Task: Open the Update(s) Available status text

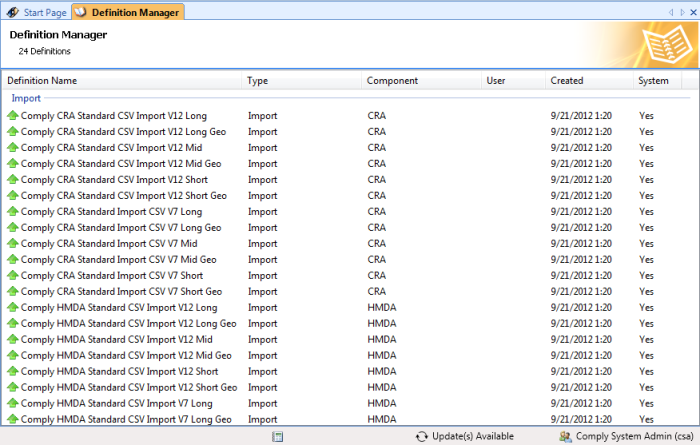Action: 473,437
